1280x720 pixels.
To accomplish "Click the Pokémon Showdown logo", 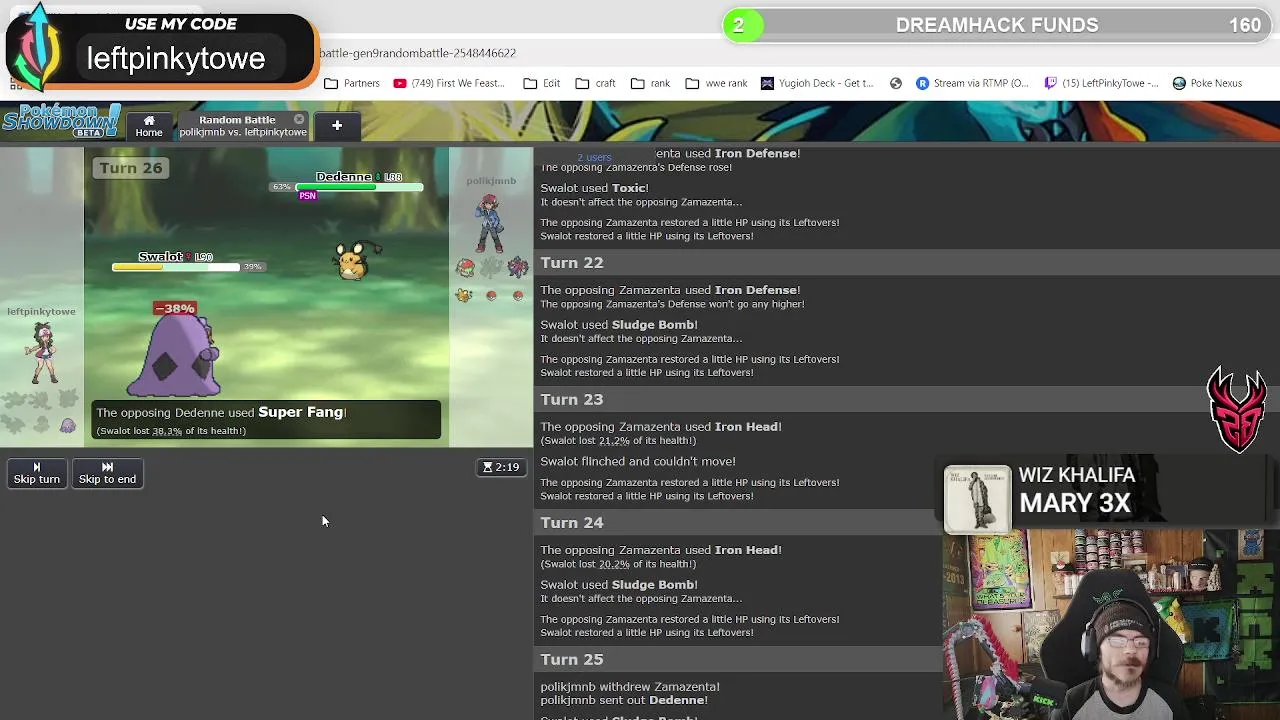I will [x=62, y=121].
